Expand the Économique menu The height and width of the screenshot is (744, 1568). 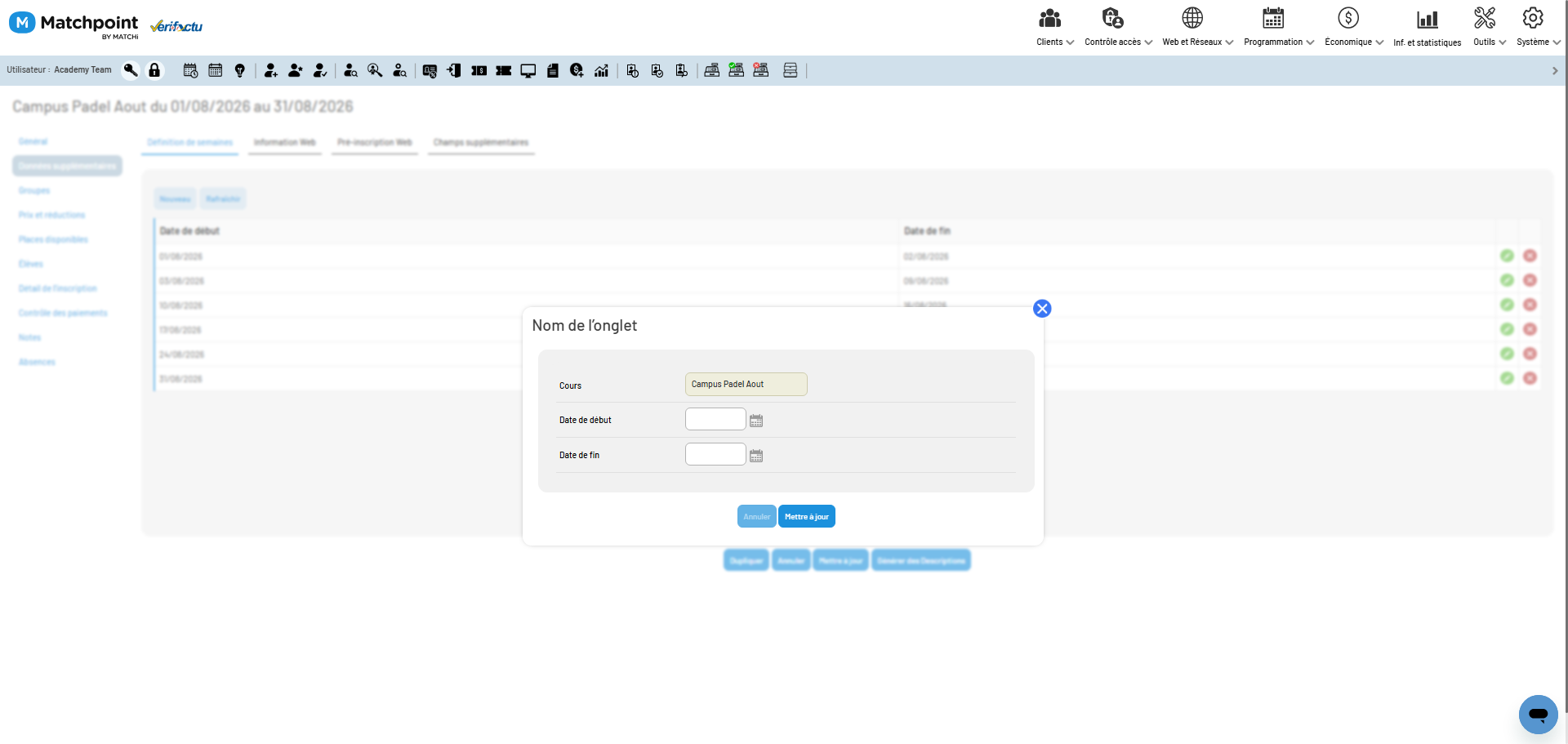pos(1354,27)
